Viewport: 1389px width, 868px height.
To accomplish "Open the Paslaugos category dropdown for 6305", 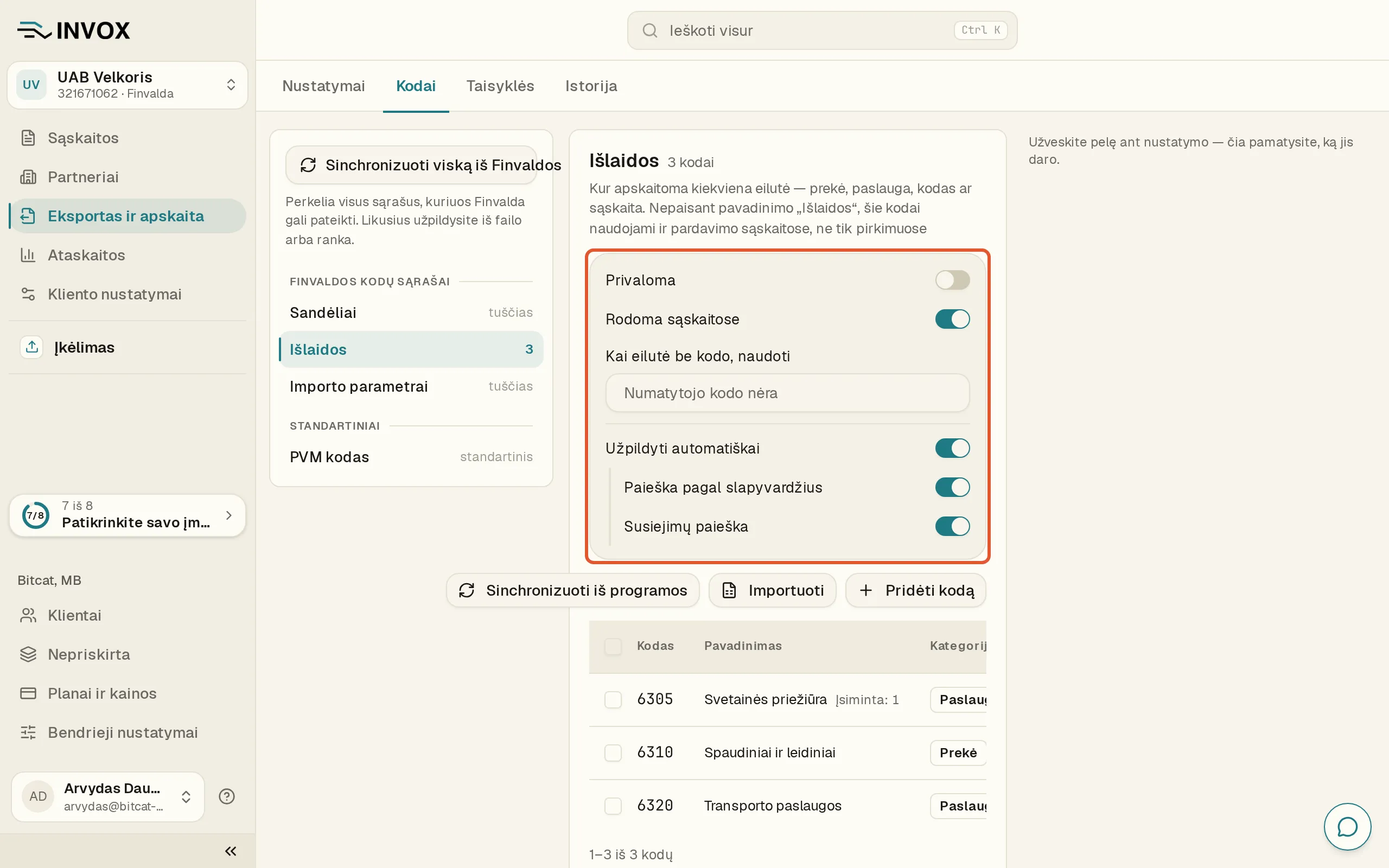I will tap(958, 700).
